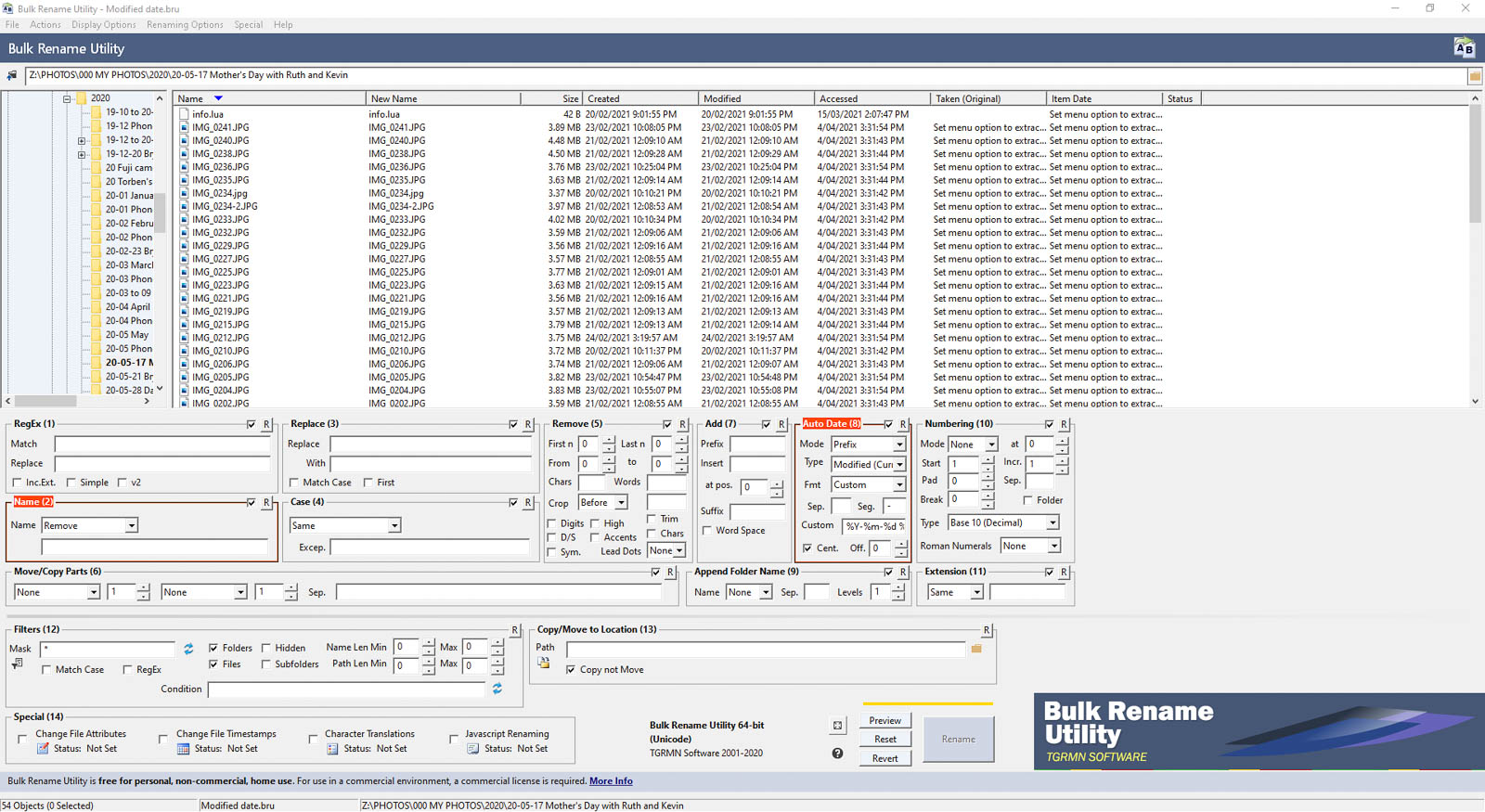The width and height of the screenshot is (1485, 812).
Task: Click the Preview button
Action: (x=885, y=720)
